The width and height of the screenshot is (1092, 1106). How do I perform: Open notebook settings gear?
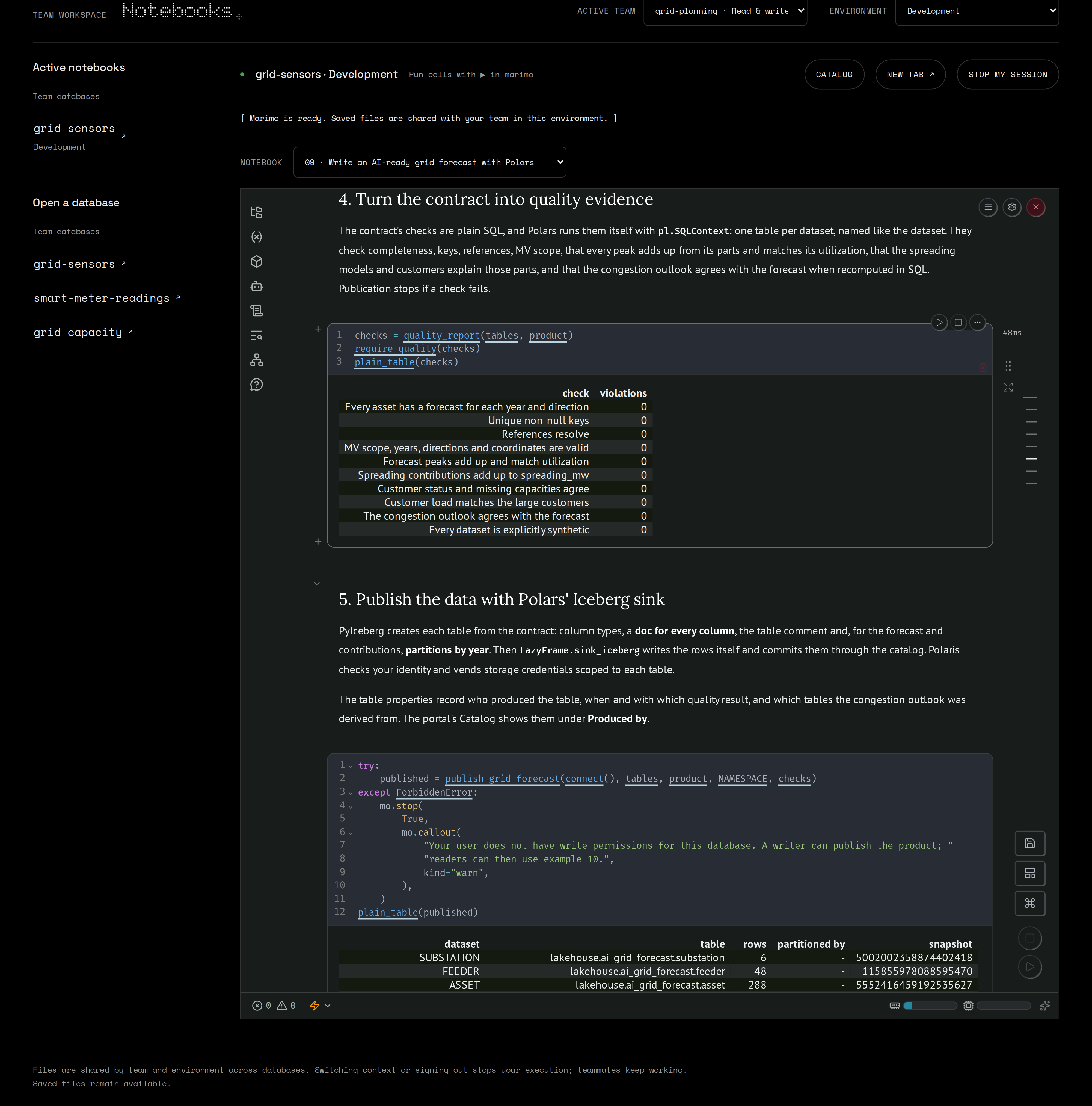[x=1012, y=207]
